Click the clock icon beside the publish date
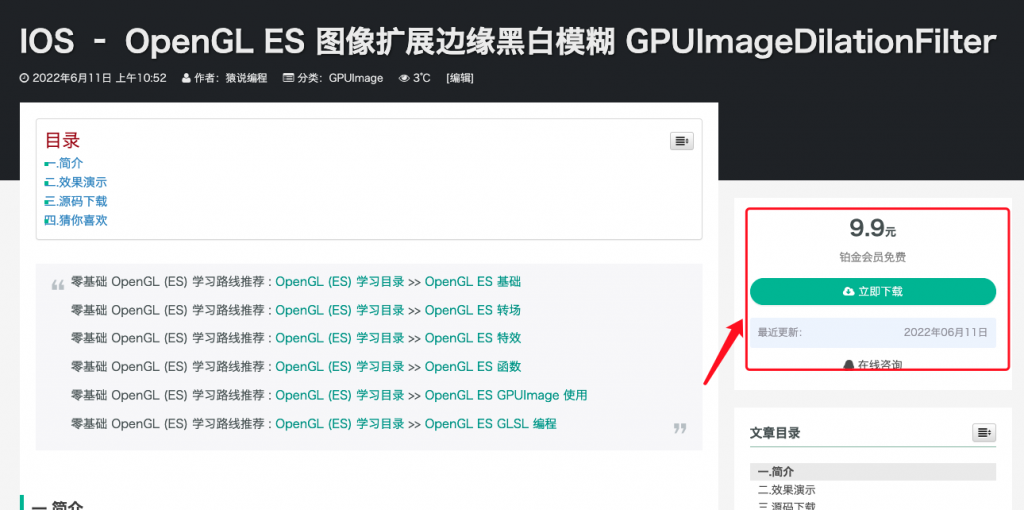 tap(24, 78)
